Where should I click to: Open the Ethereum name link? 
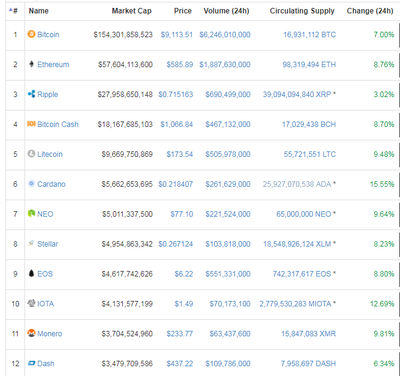[53, 64]
